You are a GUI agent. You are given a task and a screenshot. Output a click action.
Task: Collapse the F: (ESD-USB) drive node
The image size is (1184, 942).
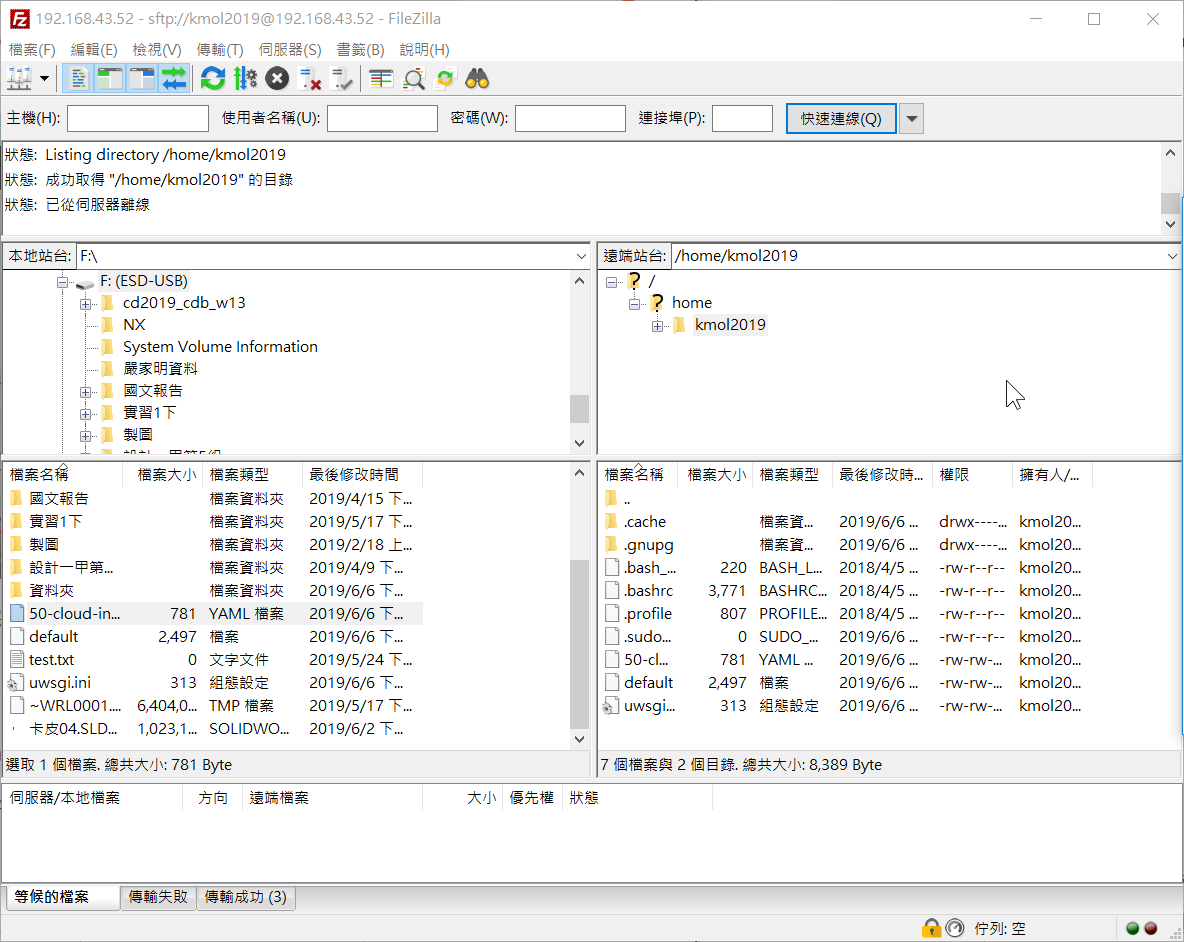pos(63,282)
